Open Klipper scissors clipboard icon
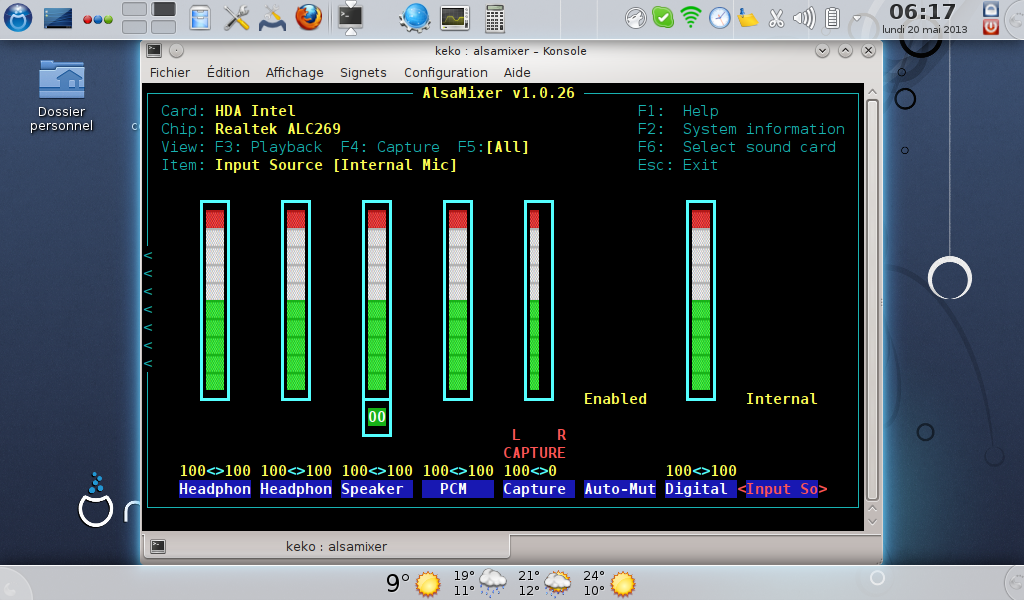Screen dimensions: 1024x600 pos(776,18)
